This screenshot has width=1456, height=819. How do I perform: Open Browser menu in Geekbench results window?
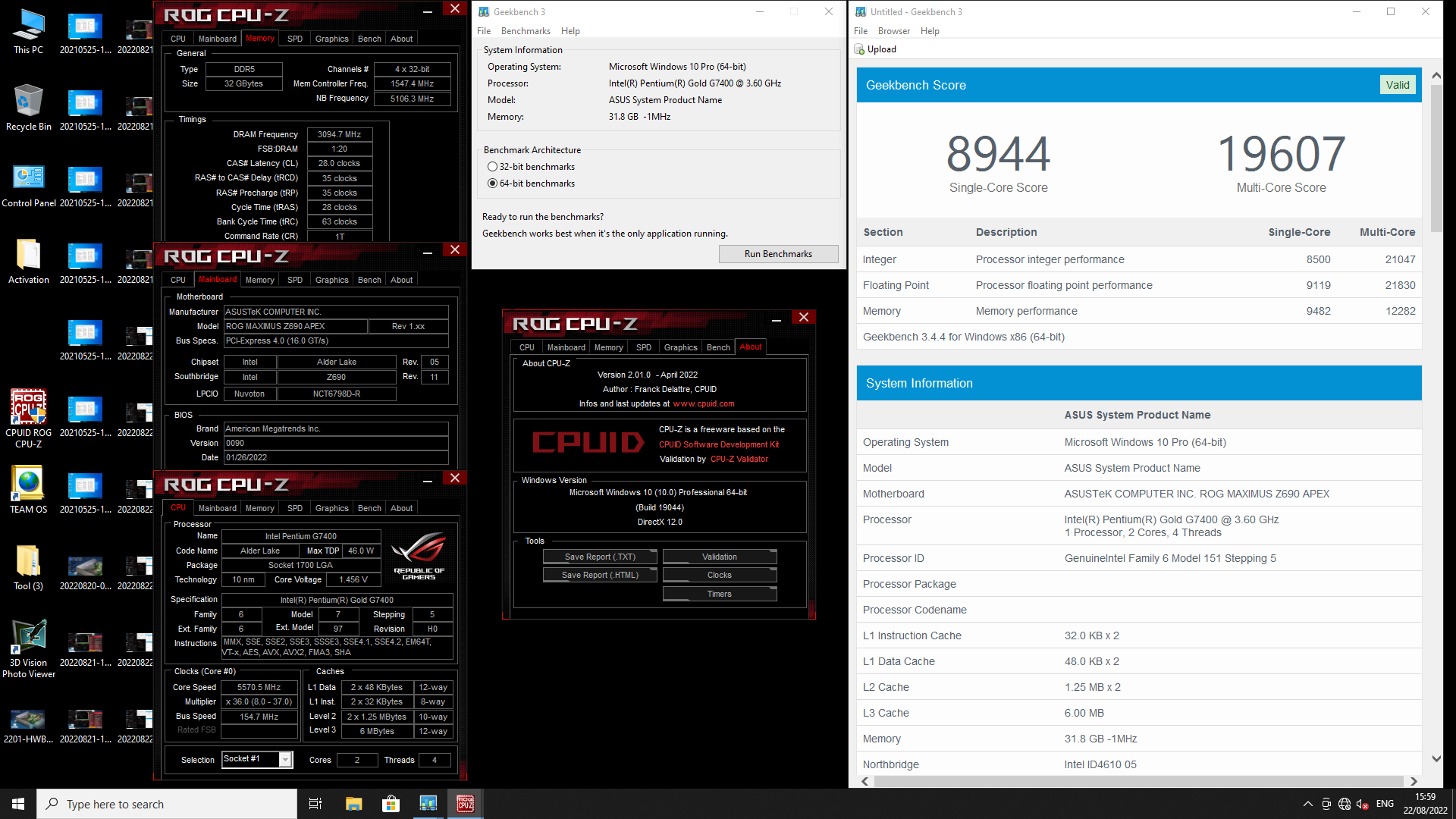click(x=894, y=31)
